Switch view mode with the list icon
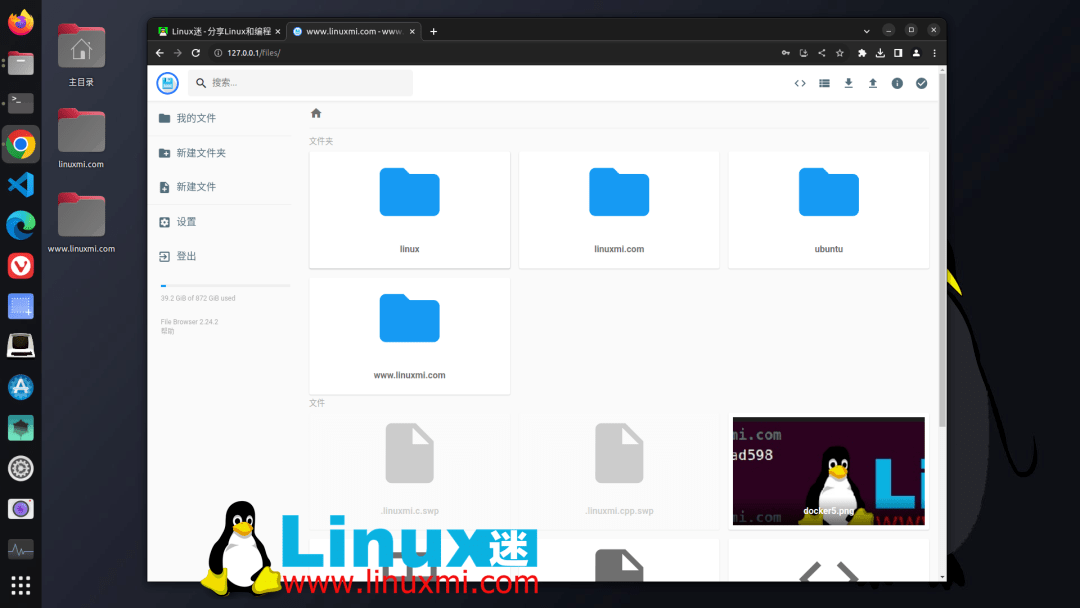The height and width of the screenshot is (608, 1080). (824, 83)
